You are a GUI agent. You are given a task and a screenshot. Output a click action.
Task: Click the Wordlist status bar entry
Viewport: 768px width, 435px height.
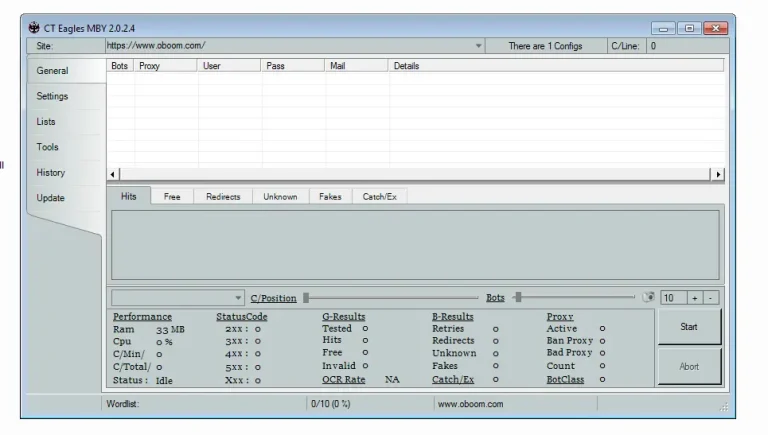(x=122, y=404)
